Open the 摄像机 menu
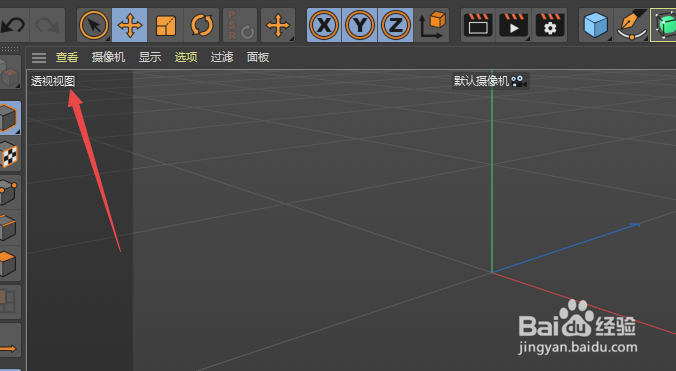 coord(108,57)
